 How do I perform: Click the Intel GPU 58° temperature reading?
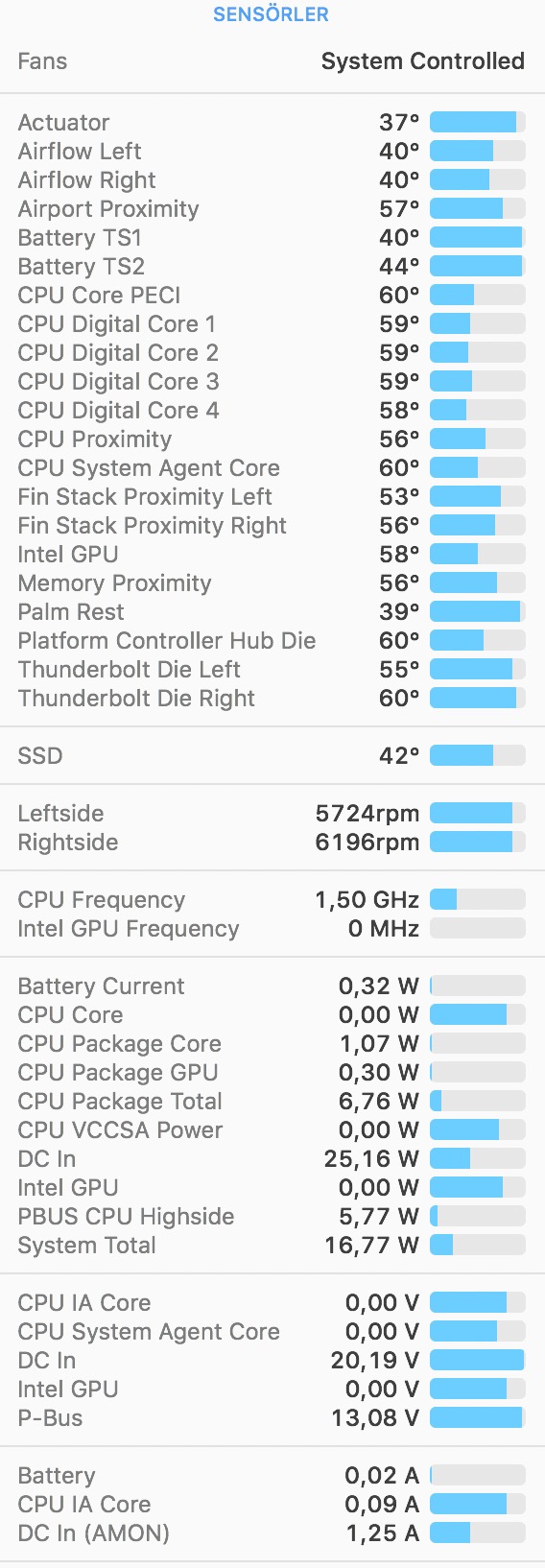[x=399, y=555]
